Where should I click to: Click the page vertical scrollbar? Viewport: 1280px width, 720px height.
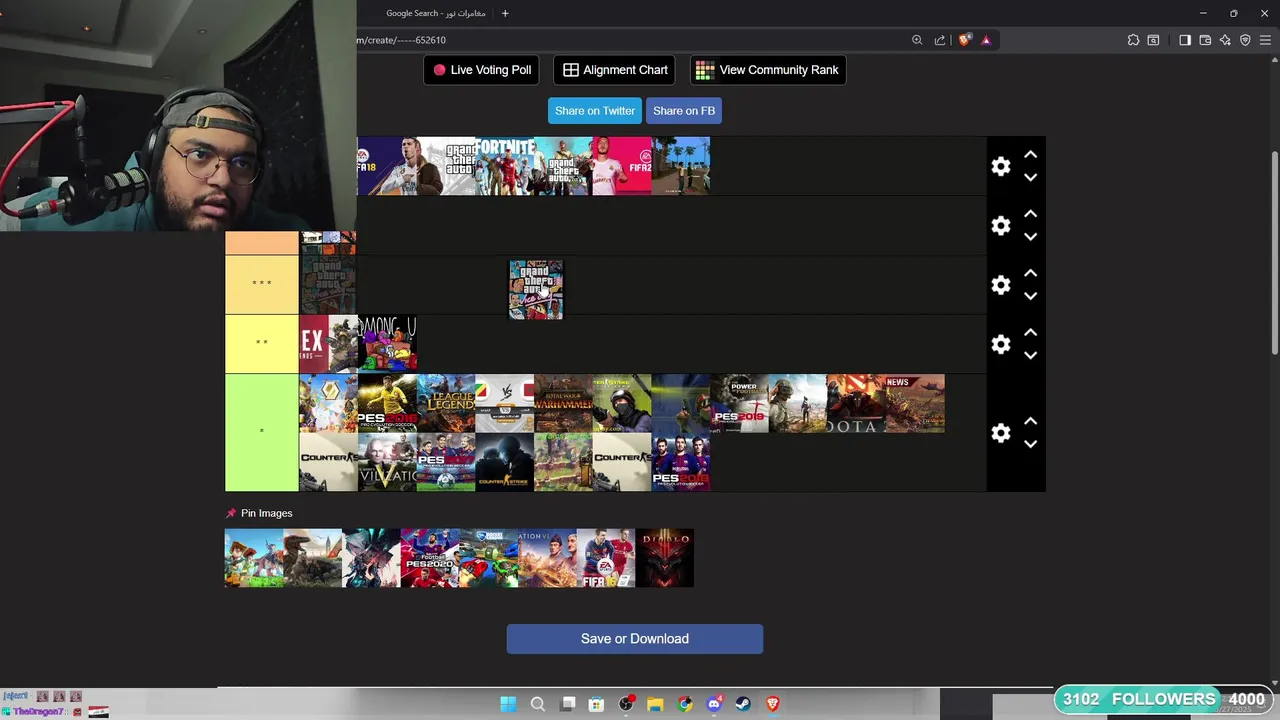tap(1274, 253)
